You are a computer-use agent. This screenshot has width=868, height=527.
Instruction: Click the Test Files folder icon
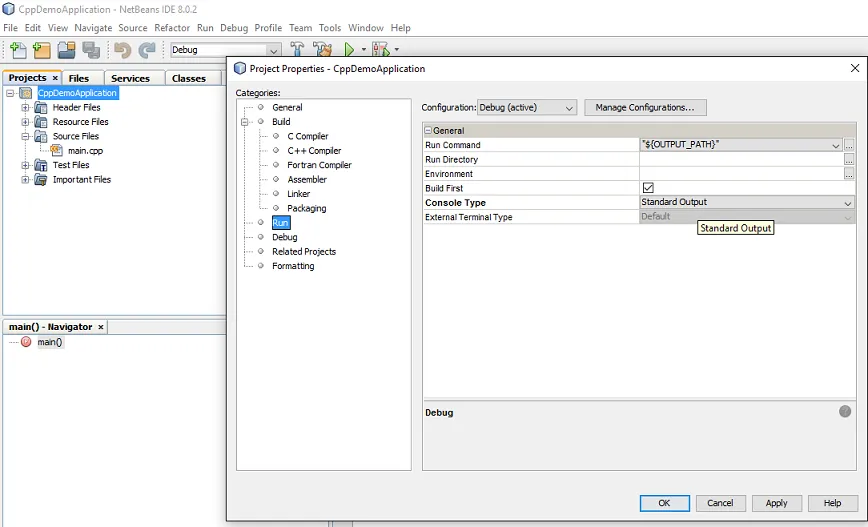pyautogui.click(x=40, y=165)
